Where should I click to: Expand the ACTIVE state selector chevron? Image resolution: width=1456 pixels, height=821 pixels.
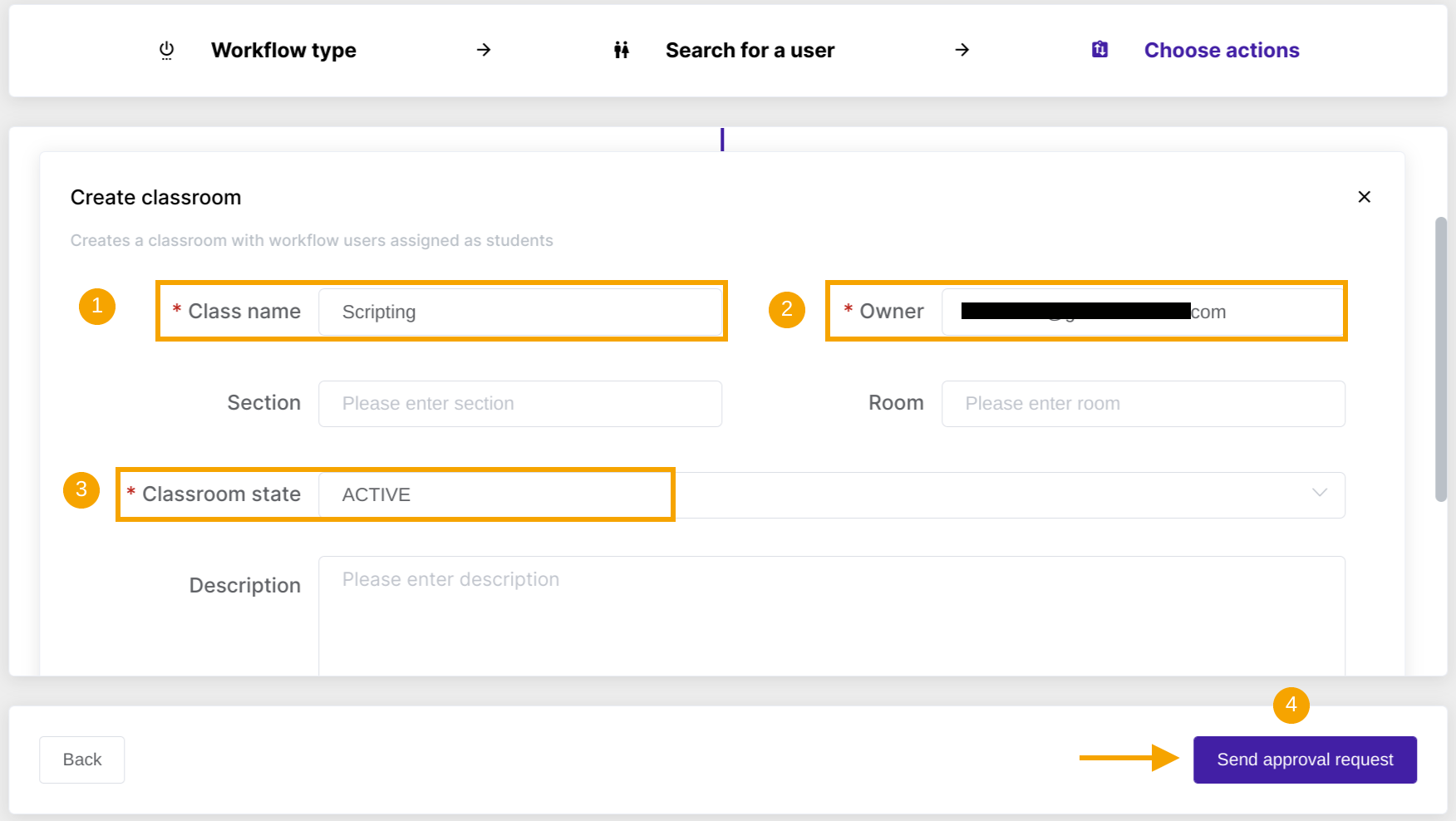[x=1321, y=494]
